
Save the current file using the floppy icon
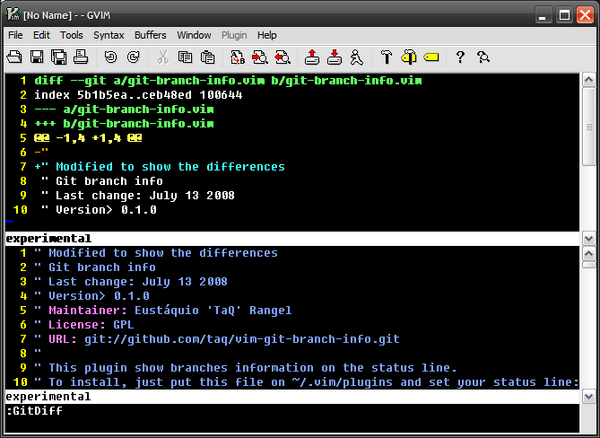pos(37,57)
